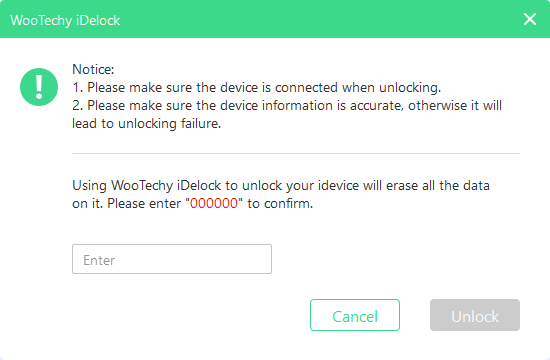This screenshot has height=360, width=550.
Task: Click the WooTechy iDelock window title text
Action: [65, 20]
